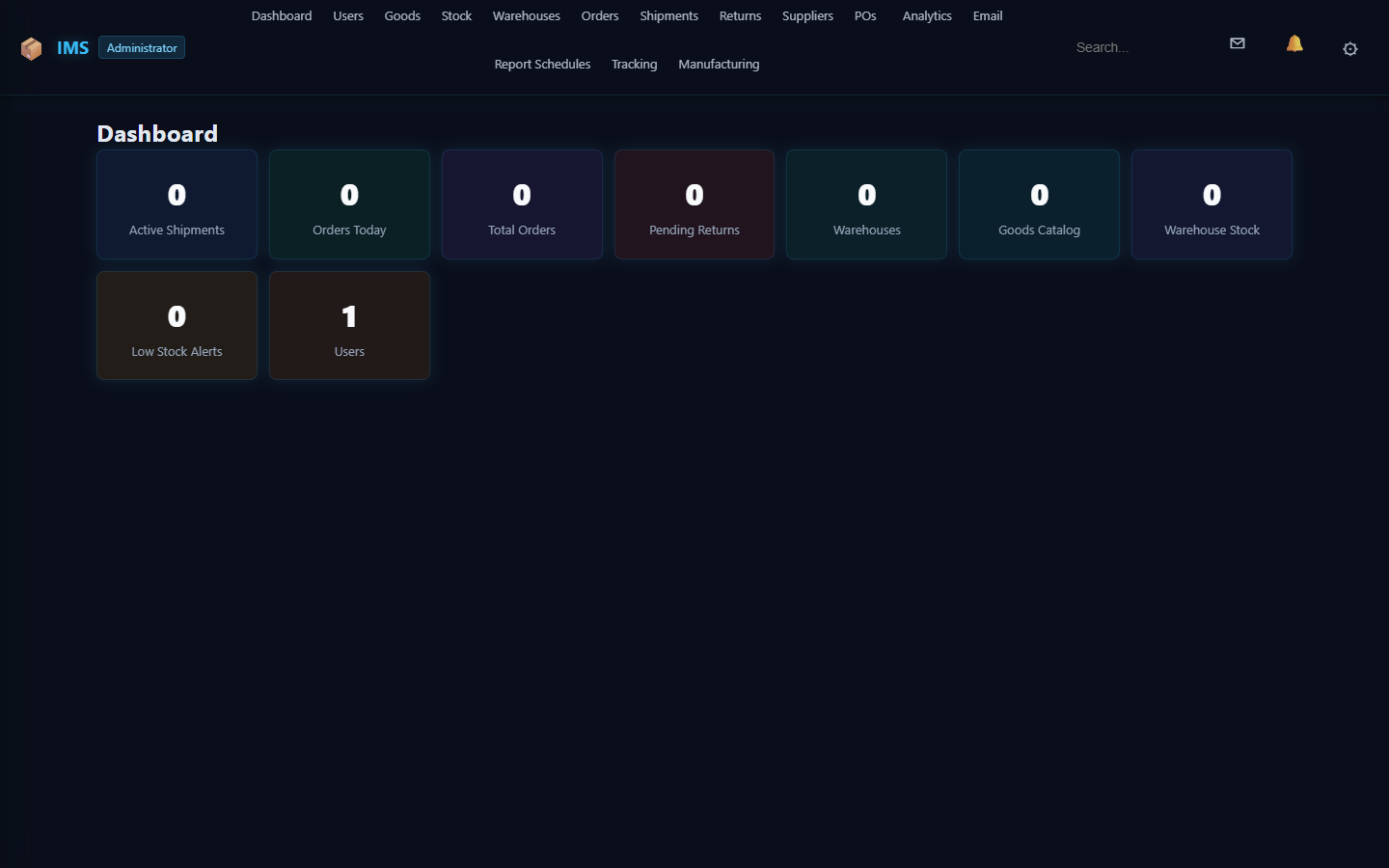Click the Administrator role badge
Screen dimensions: 1389x868
pyautogui.click(x=141, y=46)
